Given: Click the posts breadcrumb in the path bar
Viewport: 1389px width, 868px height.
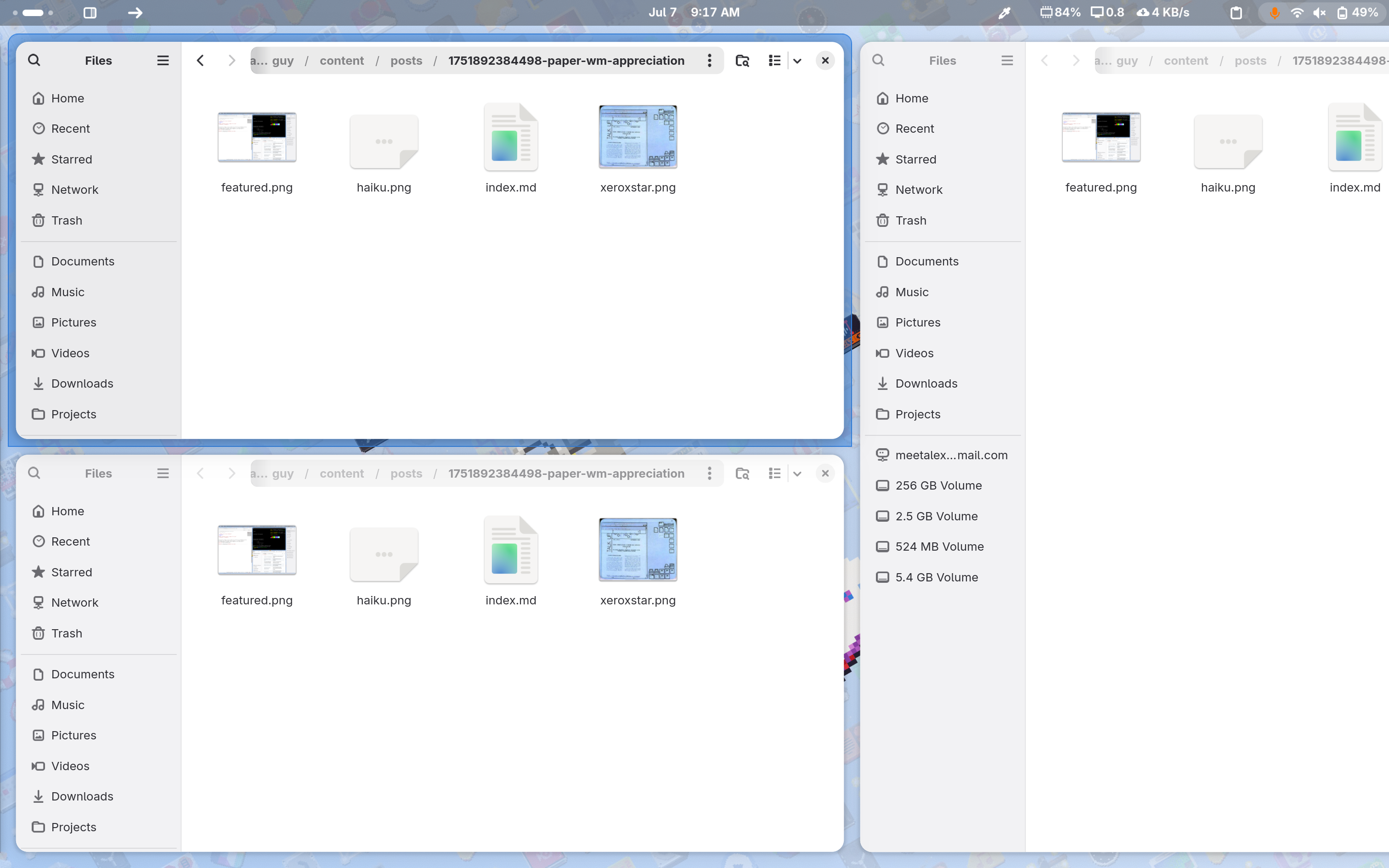Looking at the screenshot, I should pos(407,60).
